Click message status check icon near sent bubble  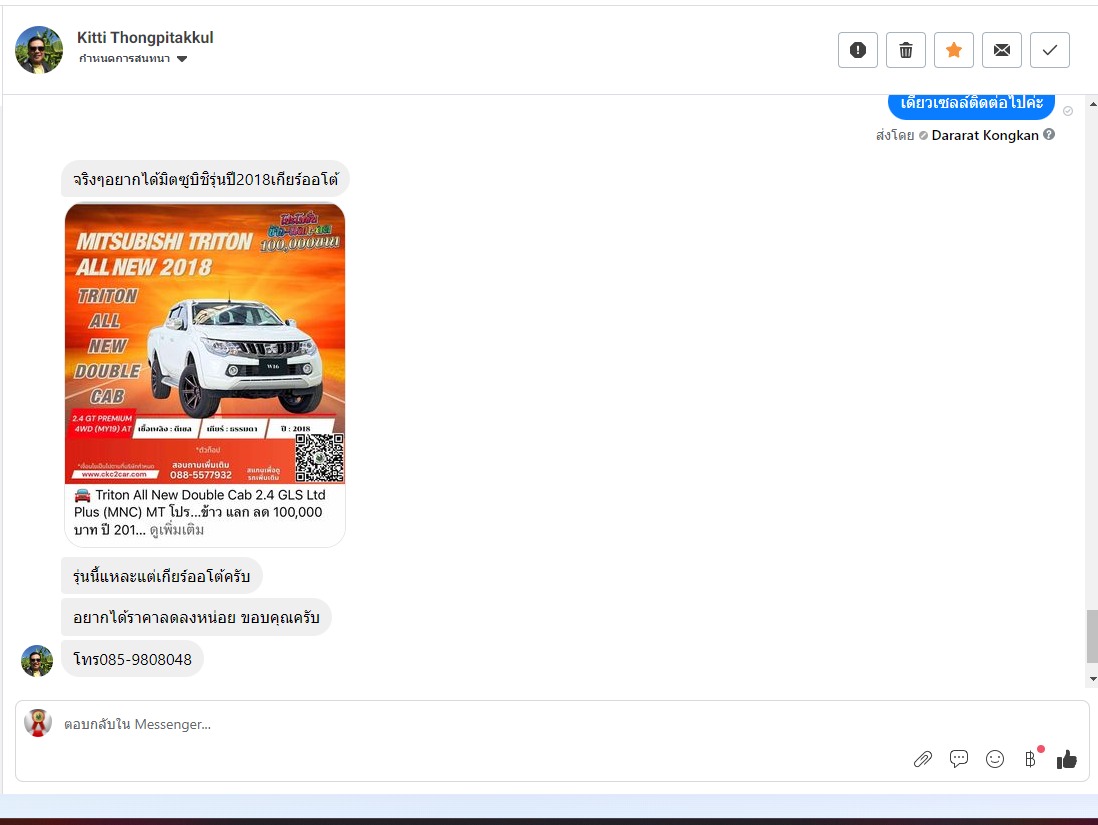(x=1068, y=111)
